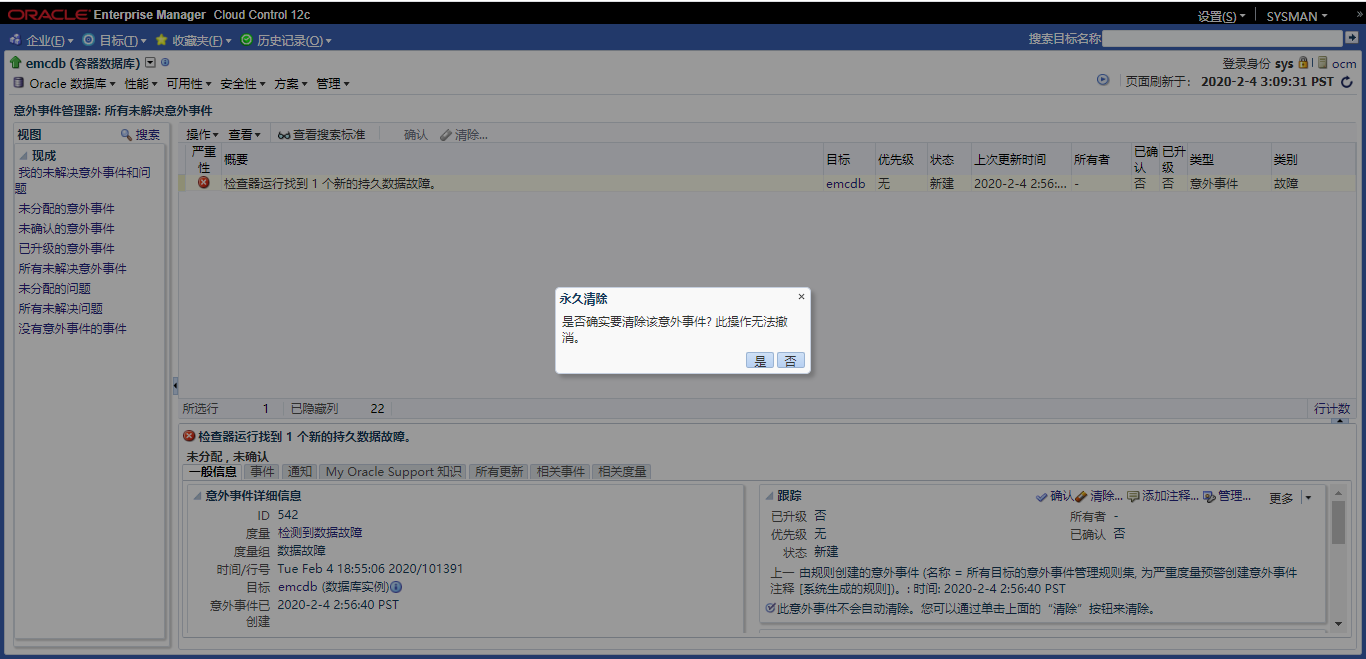Click the search go arrow icon
This screenshot has width=1366, height=659.
(1352, 38)
